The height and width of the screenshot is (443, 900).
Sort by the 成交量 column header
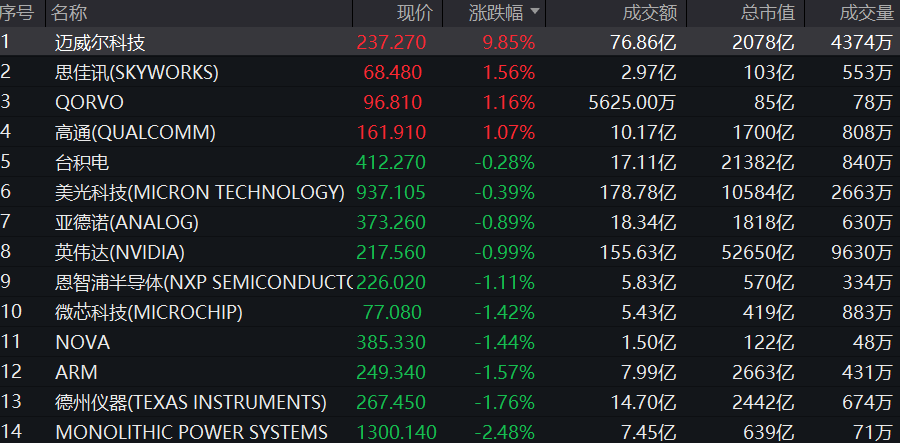(867, 13)
